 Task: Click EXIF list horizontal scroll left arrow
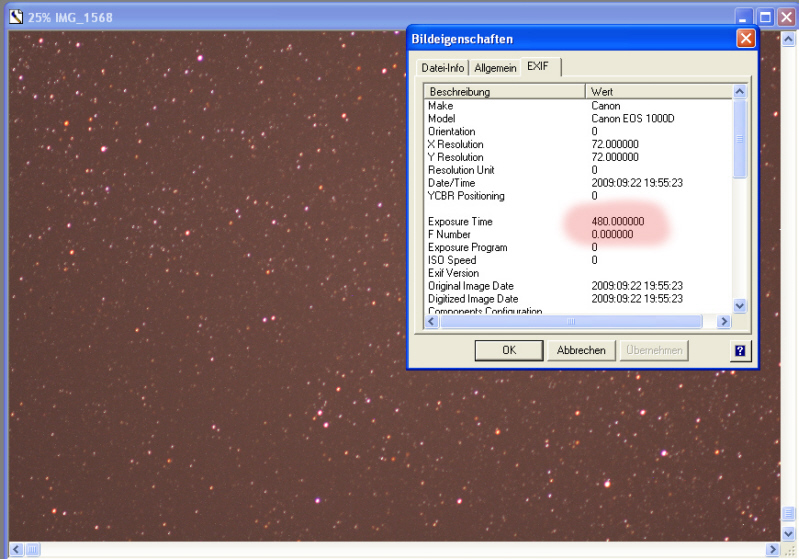(x=432, y=322)
